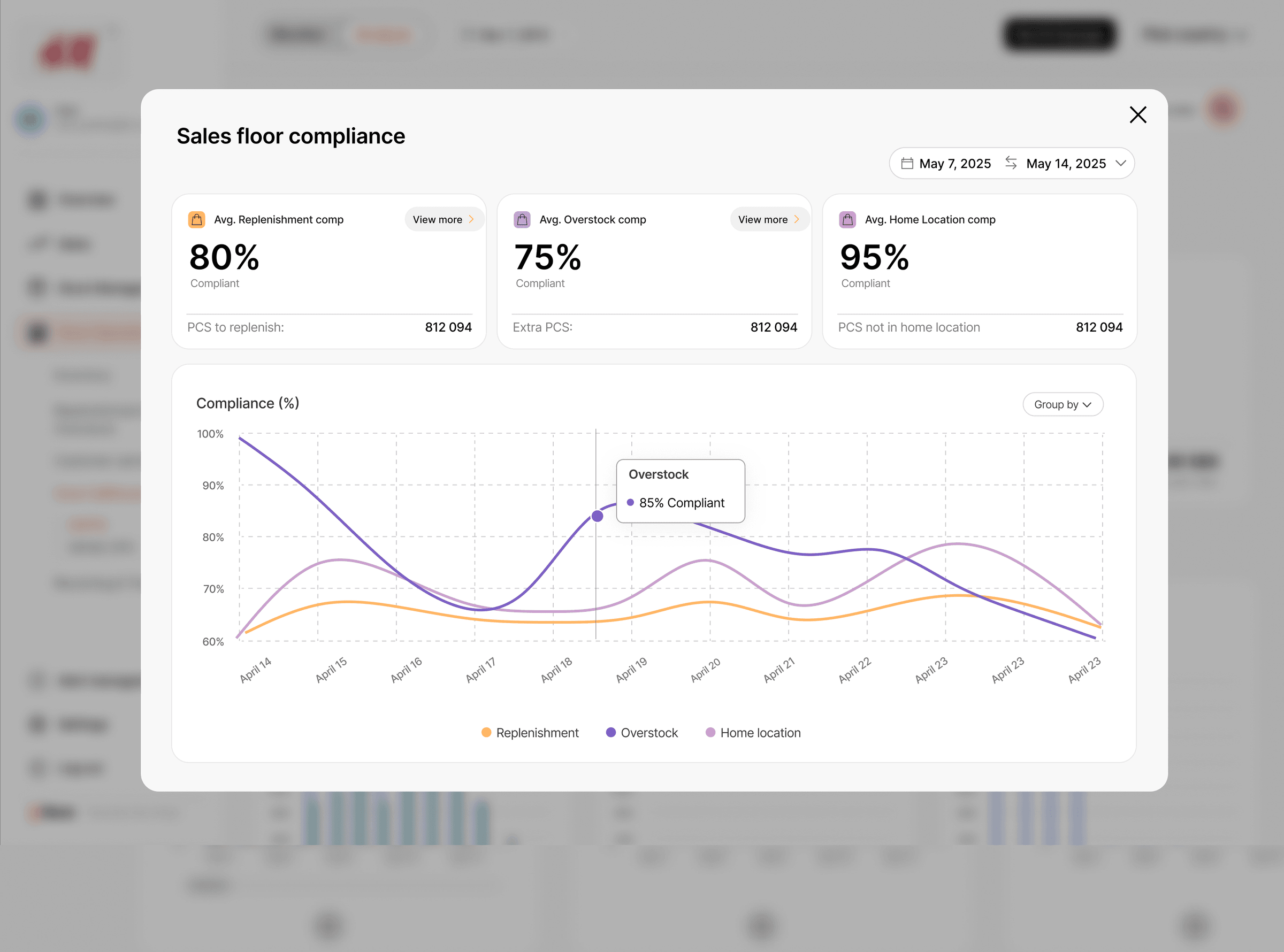This screenshot has width=1284, height=952.
Task: Click the 75% Compliant value
Action: 548,258
